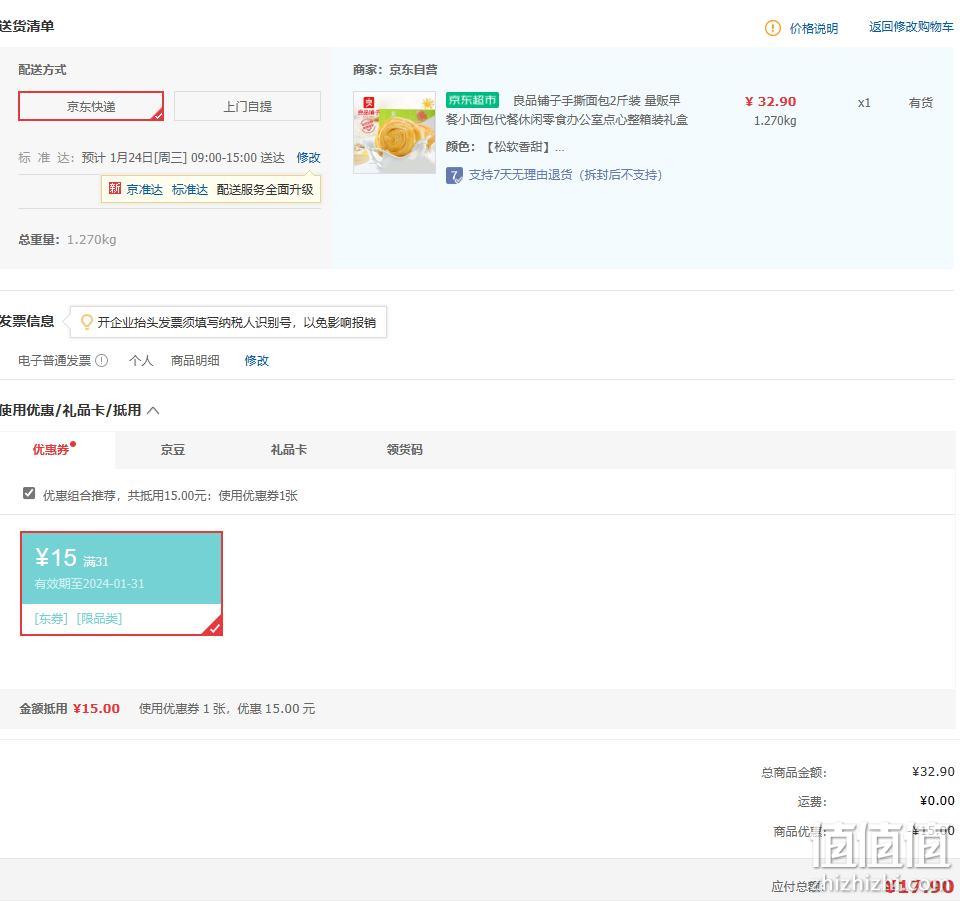This screenshot has width=960, height=901.
Task: Collapse the 使用优惠/礼品卡/抵用 section
Action: (x=153, y=410)
